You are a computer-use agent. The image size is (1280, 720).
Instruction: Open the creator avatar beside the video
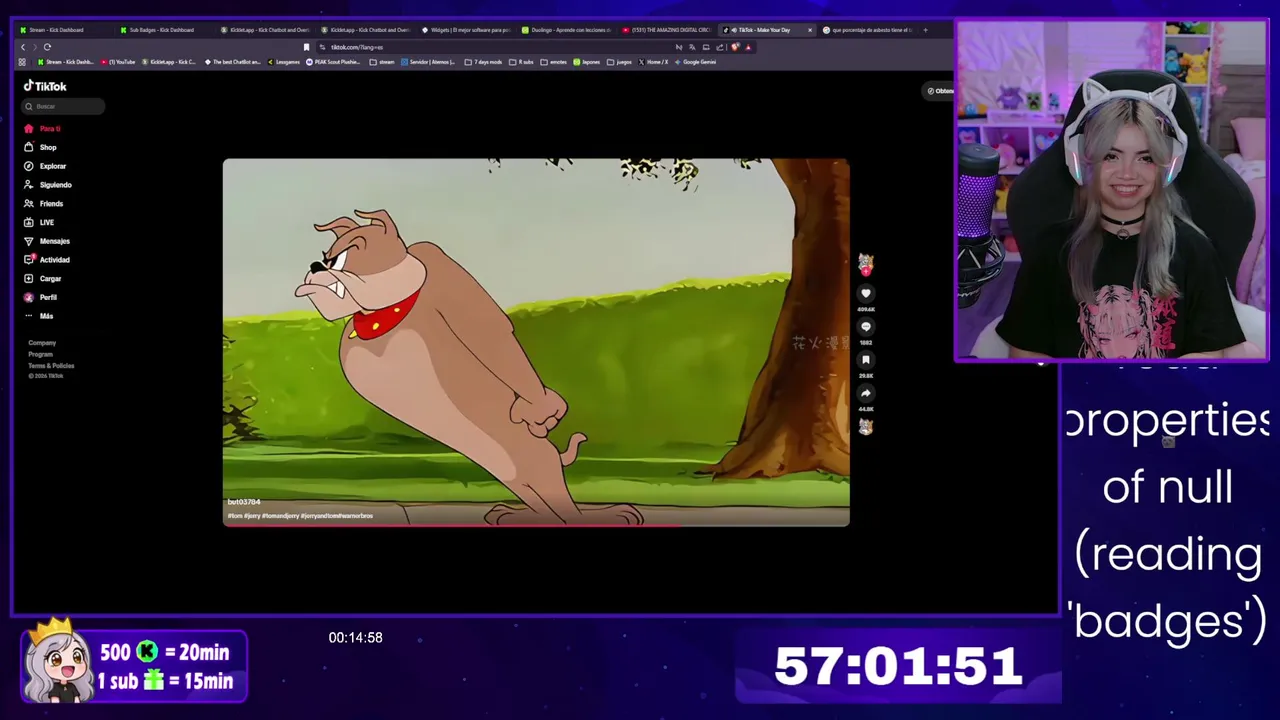[866, 263]
